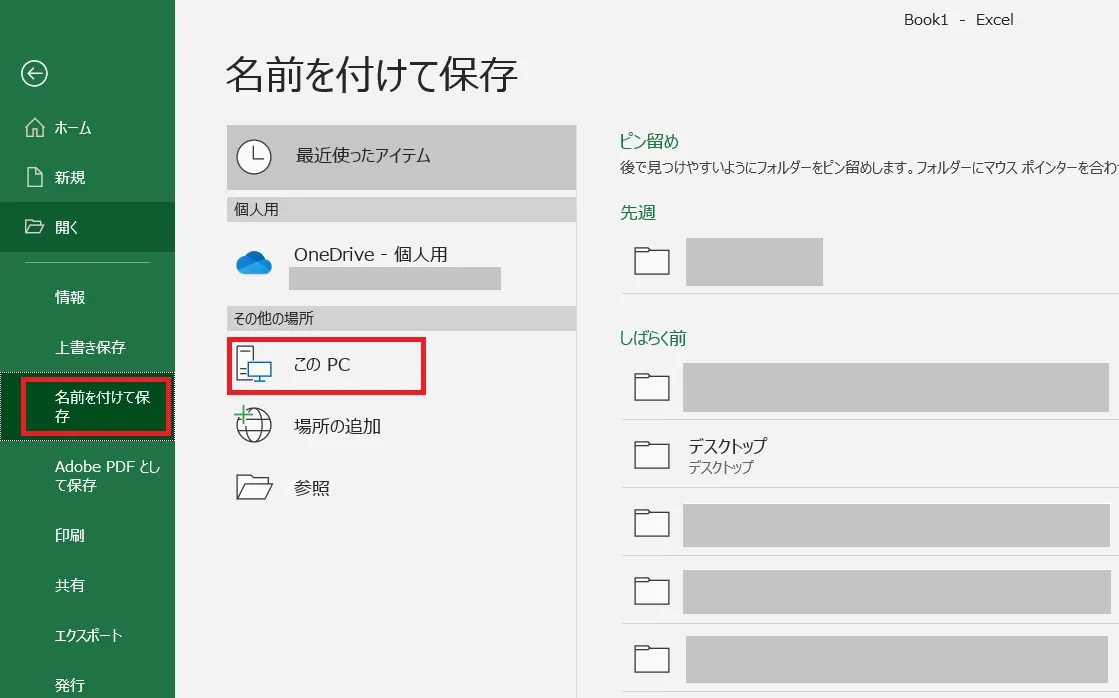Select 開く in the sidebar
The image size is (1119, 698).
pos(87,227)
